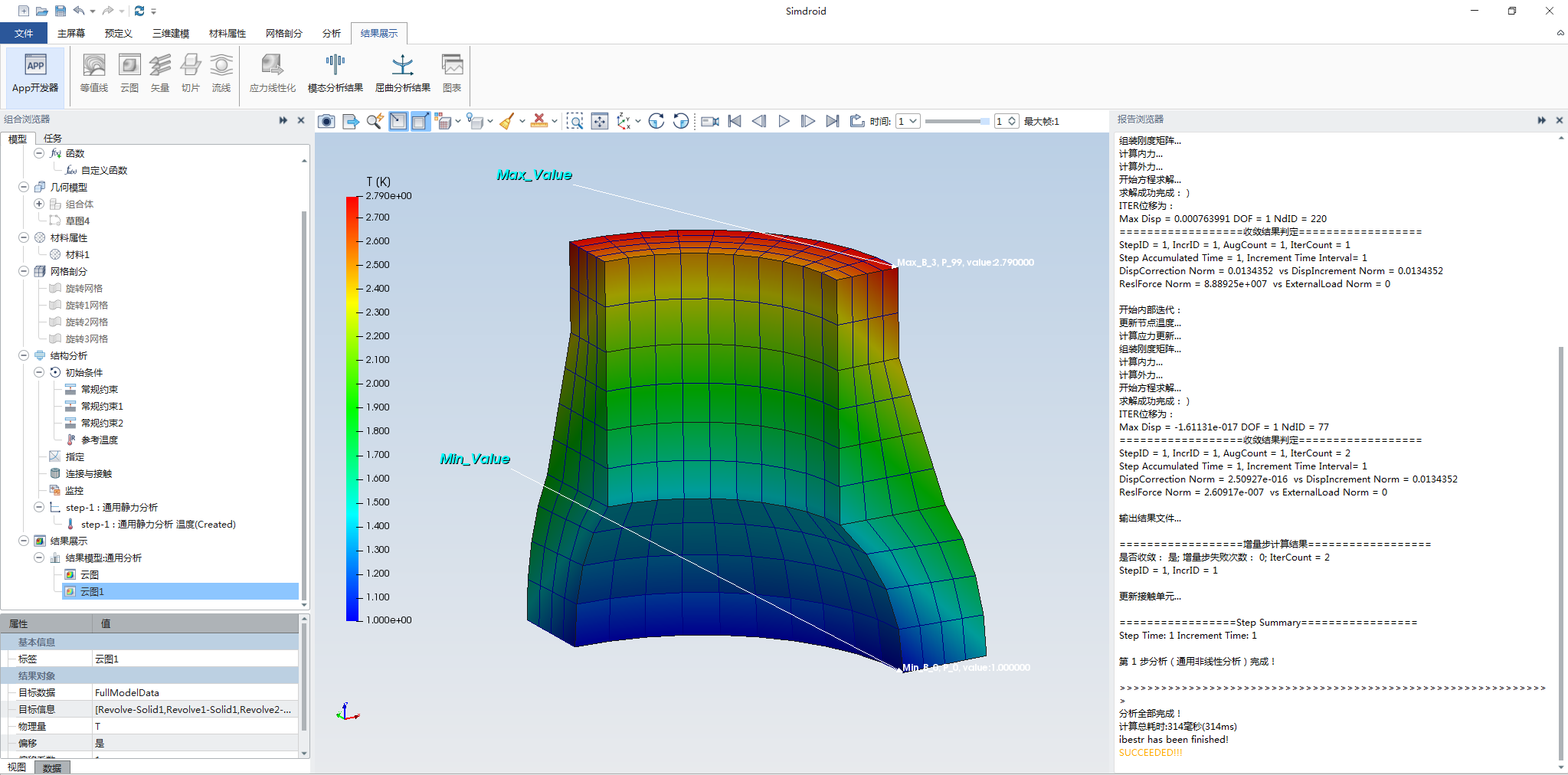Click the box zoom magnifier icon
Viewport: 1568px width, 775px height.
point(574,121)
